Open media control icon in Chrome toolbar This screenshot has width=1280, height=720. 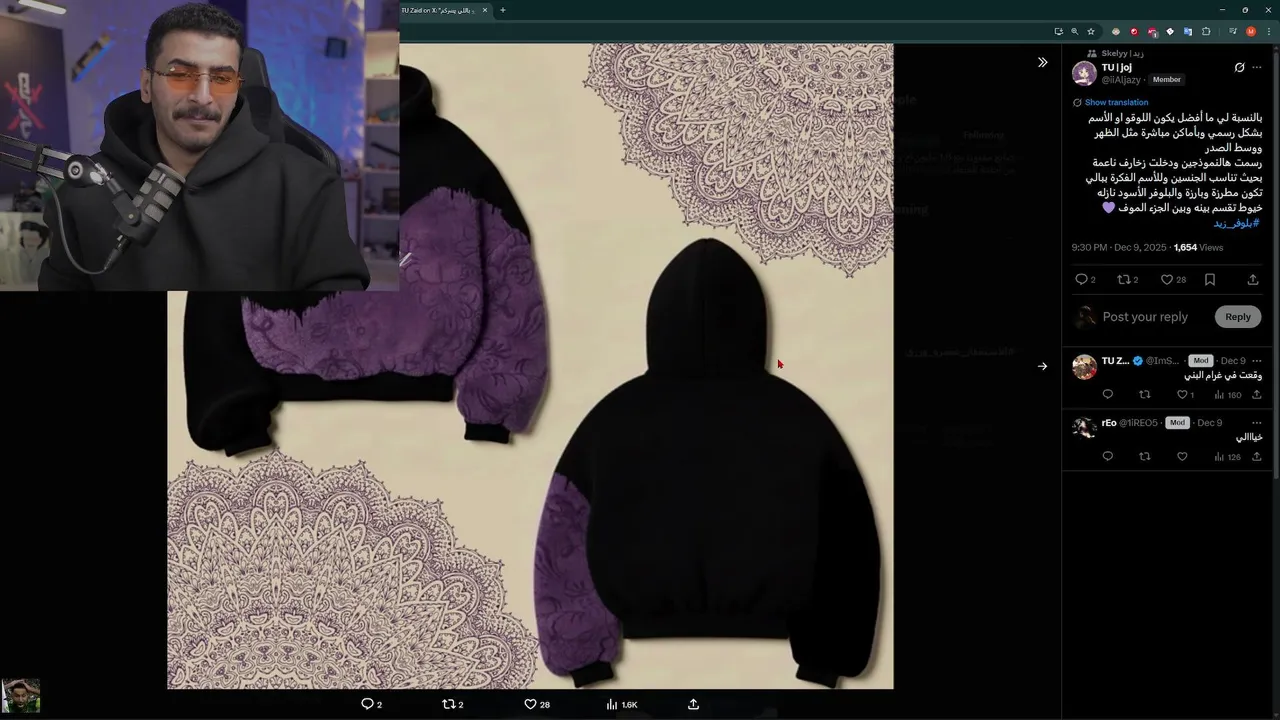tap(1233, 32)
